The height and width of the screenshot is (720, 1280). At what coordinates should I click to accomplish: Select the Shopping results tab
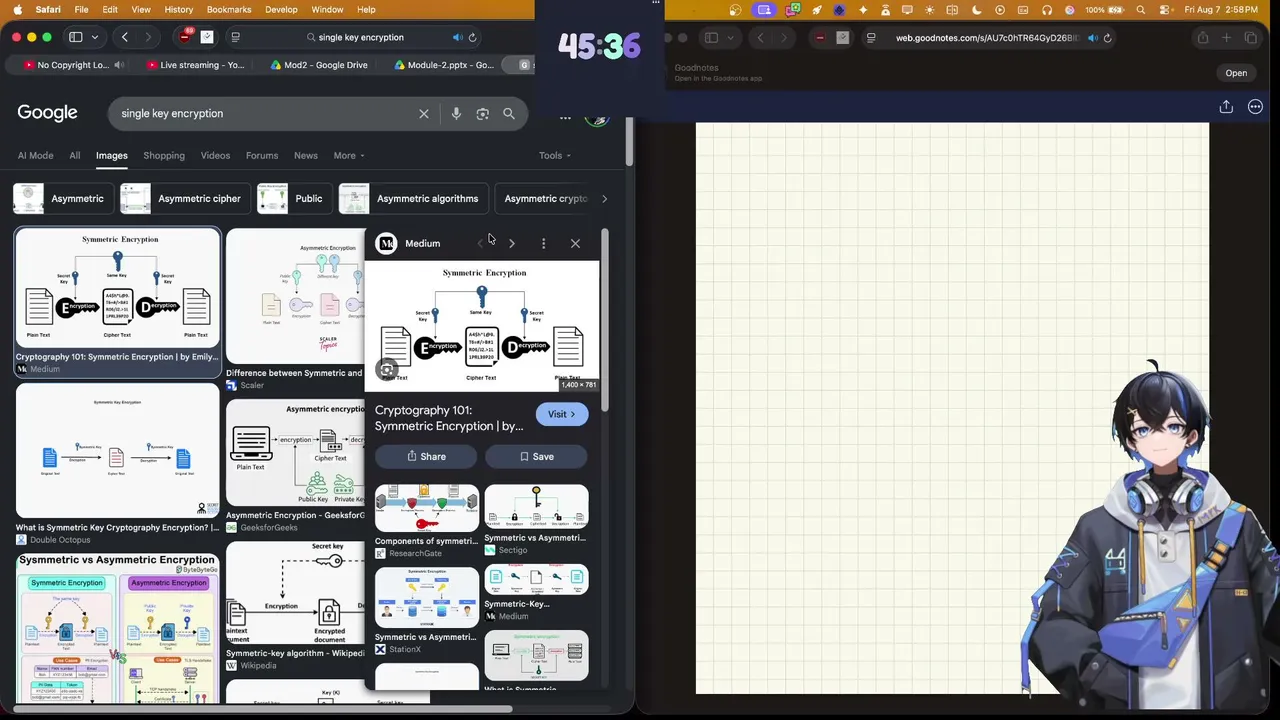164,156
